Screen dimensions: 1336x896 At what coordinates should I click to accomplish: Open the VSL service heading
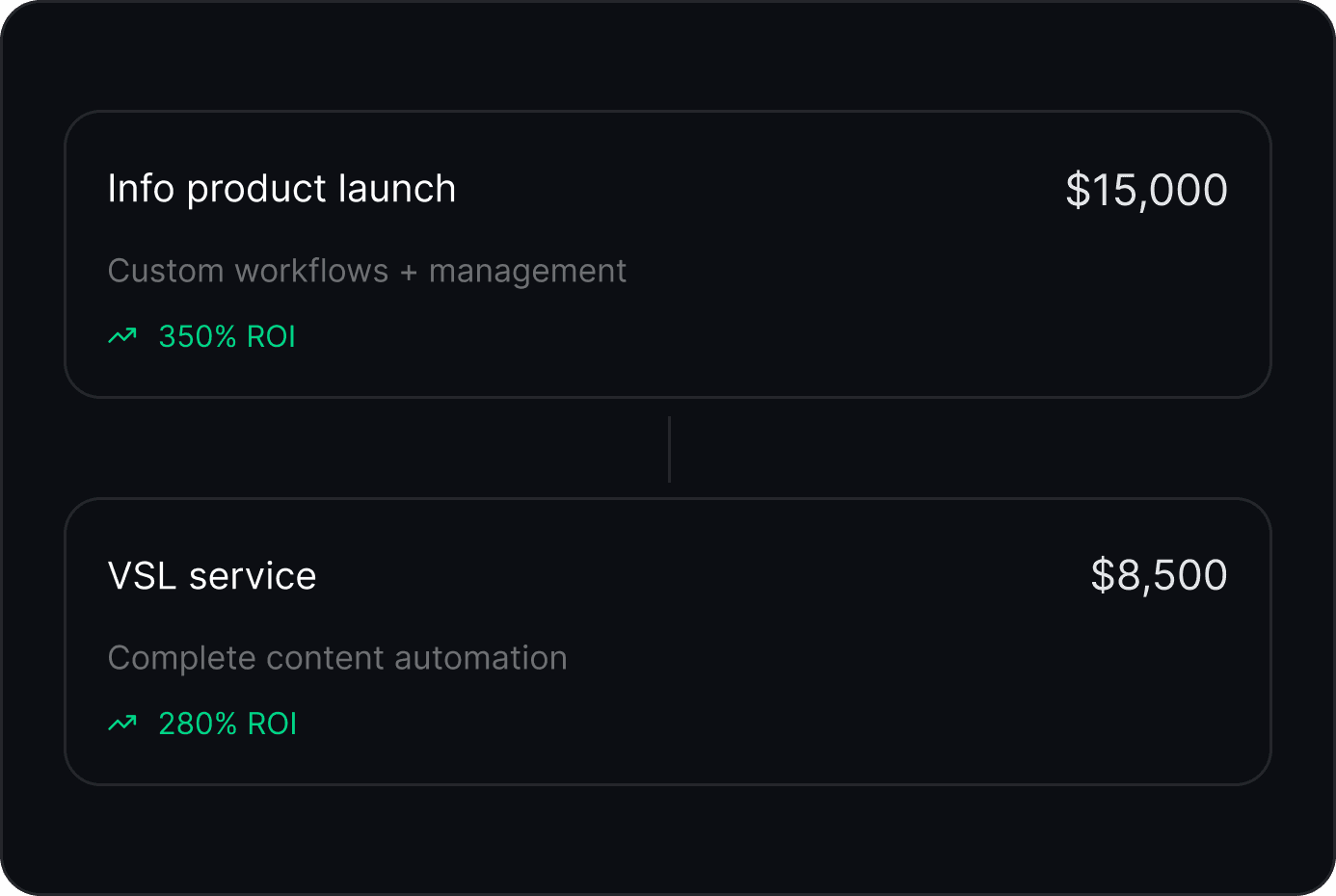pyautogui.click(x=212, y=576)
